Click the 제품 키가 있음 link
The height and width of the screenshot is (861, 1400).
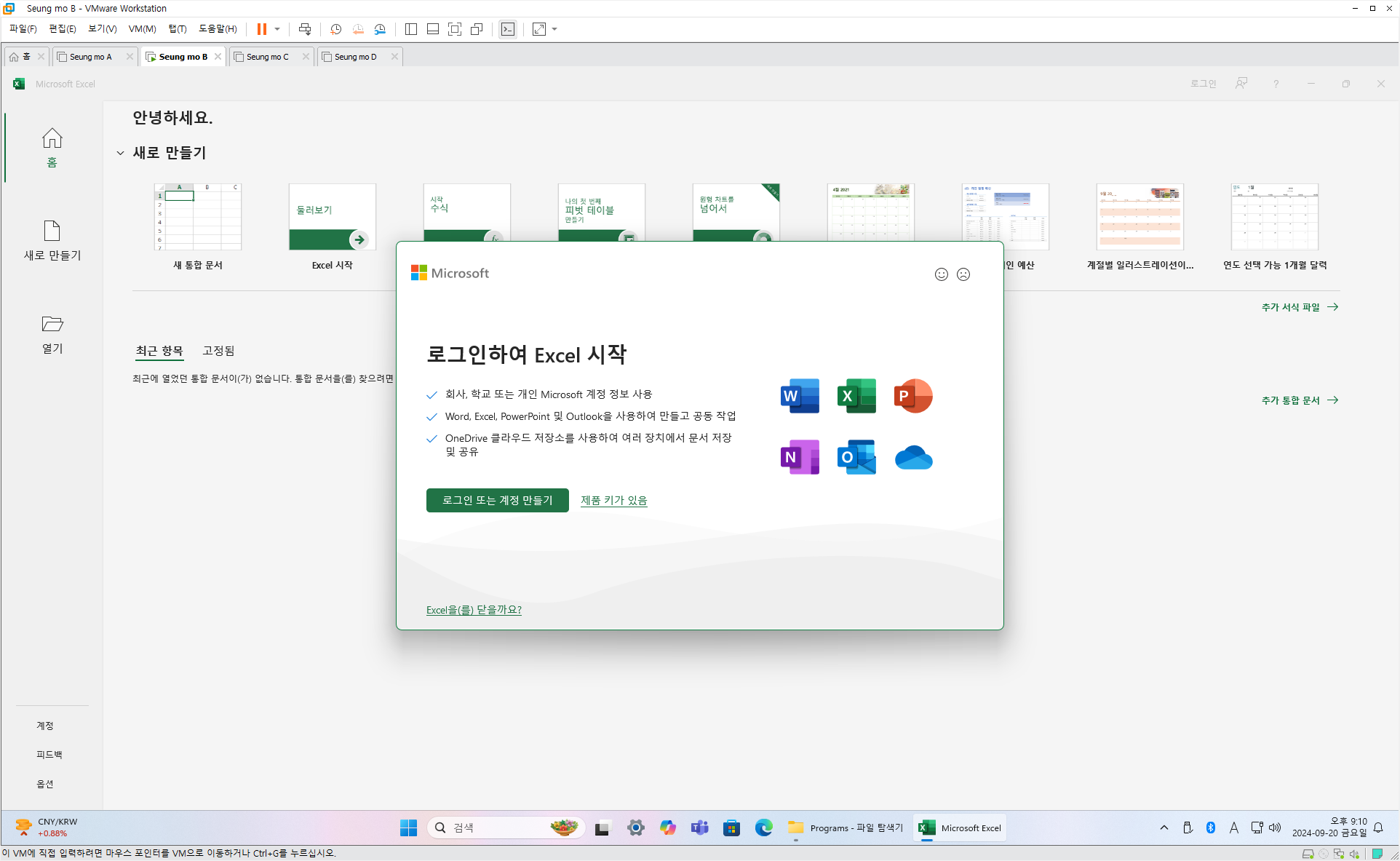[x=613, y=501]
